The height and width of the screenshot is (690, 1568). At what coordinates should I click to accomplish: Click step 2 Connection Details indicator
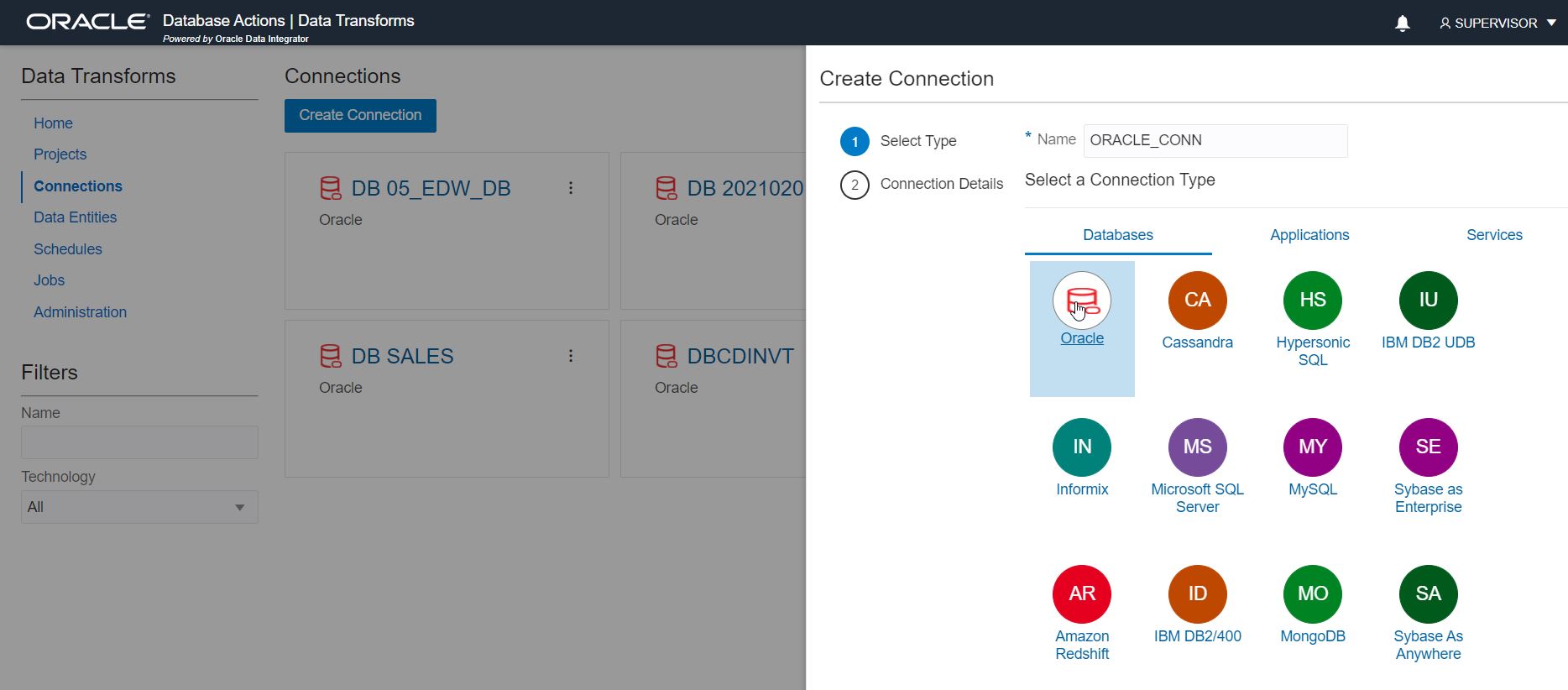[855, 185]
